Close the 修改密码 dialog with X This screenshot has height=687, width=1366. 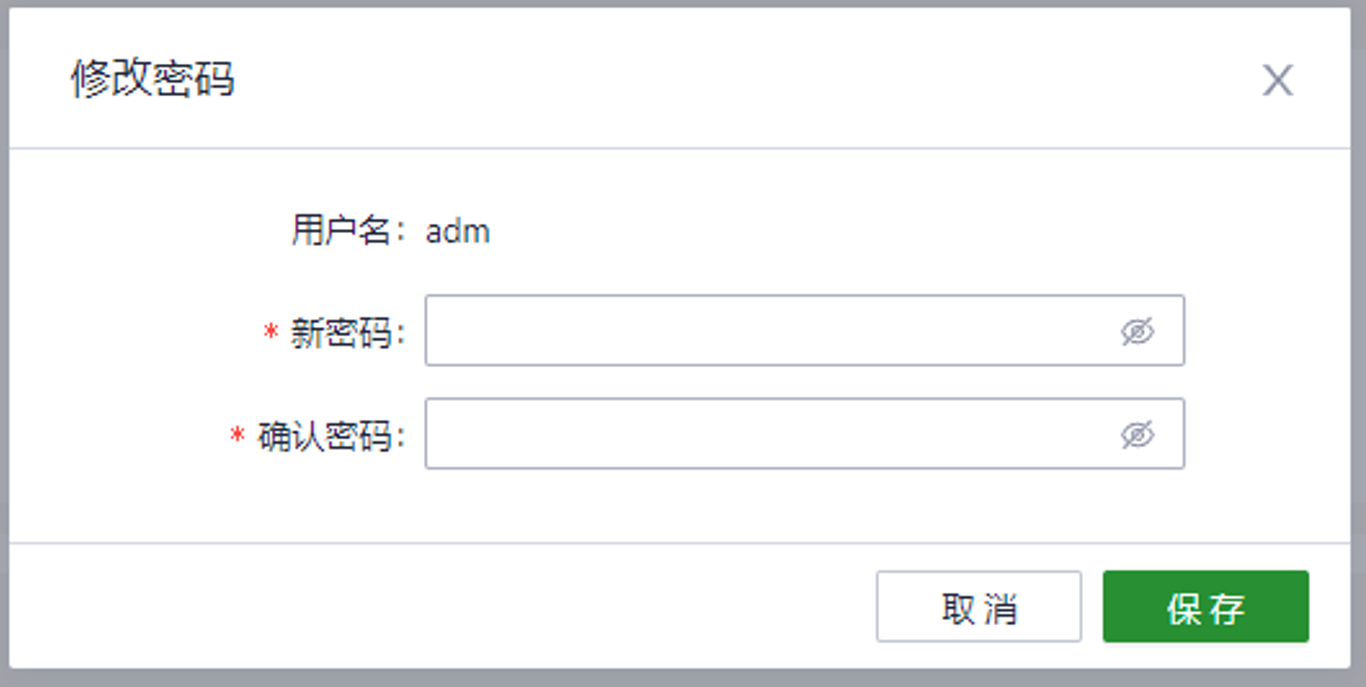point(1277,80)
